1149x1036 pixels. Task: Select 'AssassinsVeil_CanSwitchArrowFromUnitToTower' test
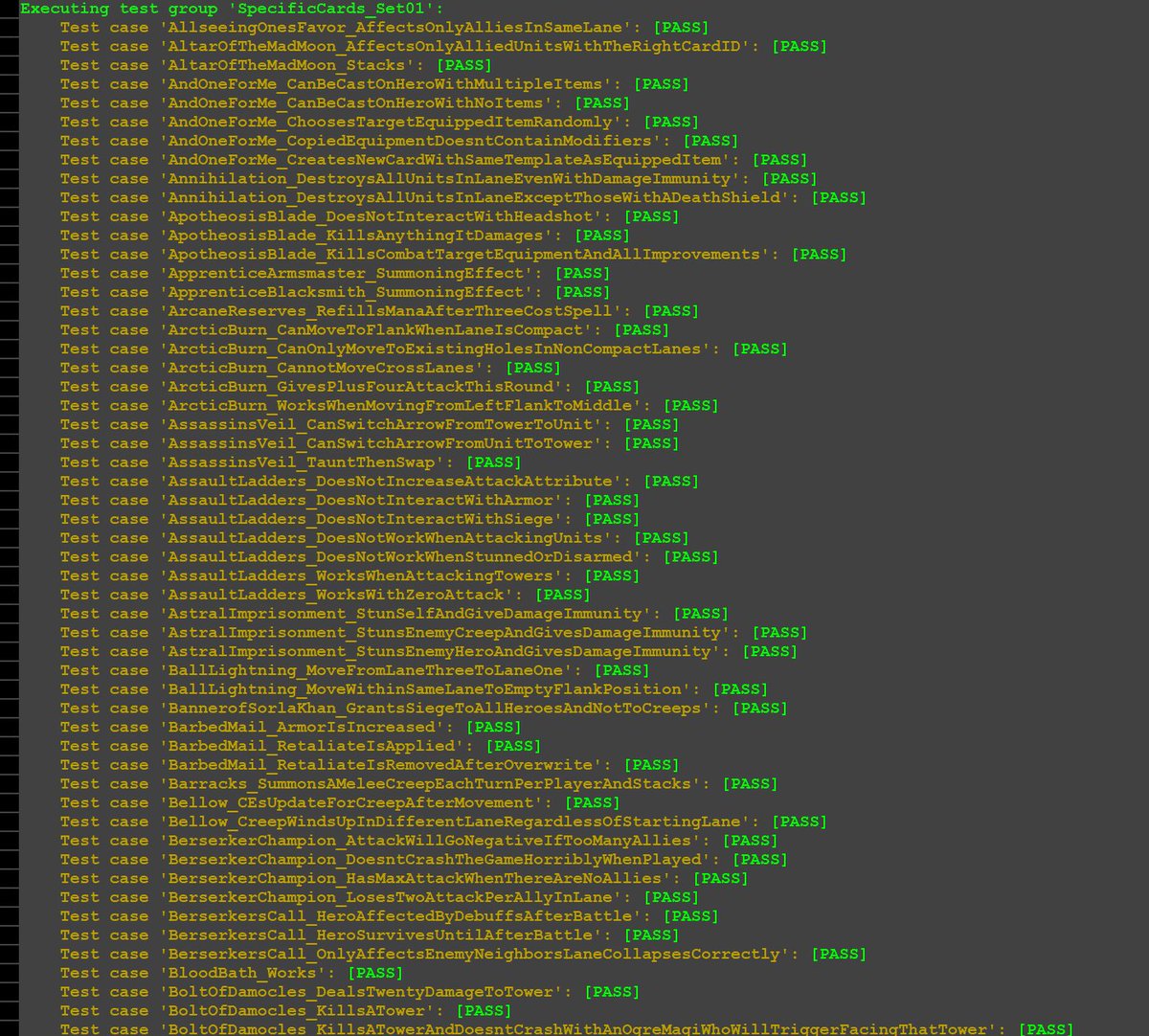pos(370,443)
